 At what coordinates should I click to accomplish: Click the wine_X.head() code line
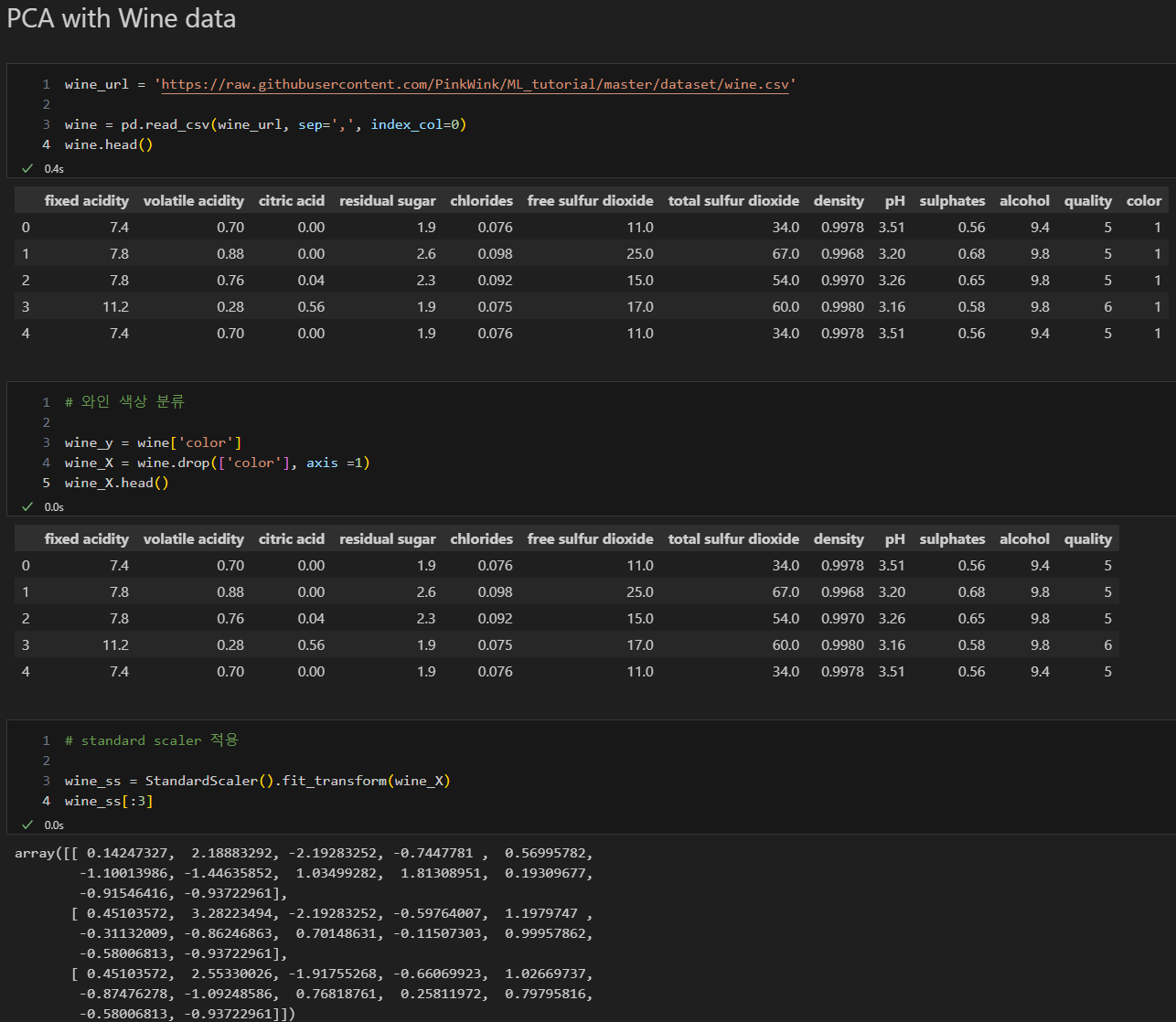tap(117, 483)
